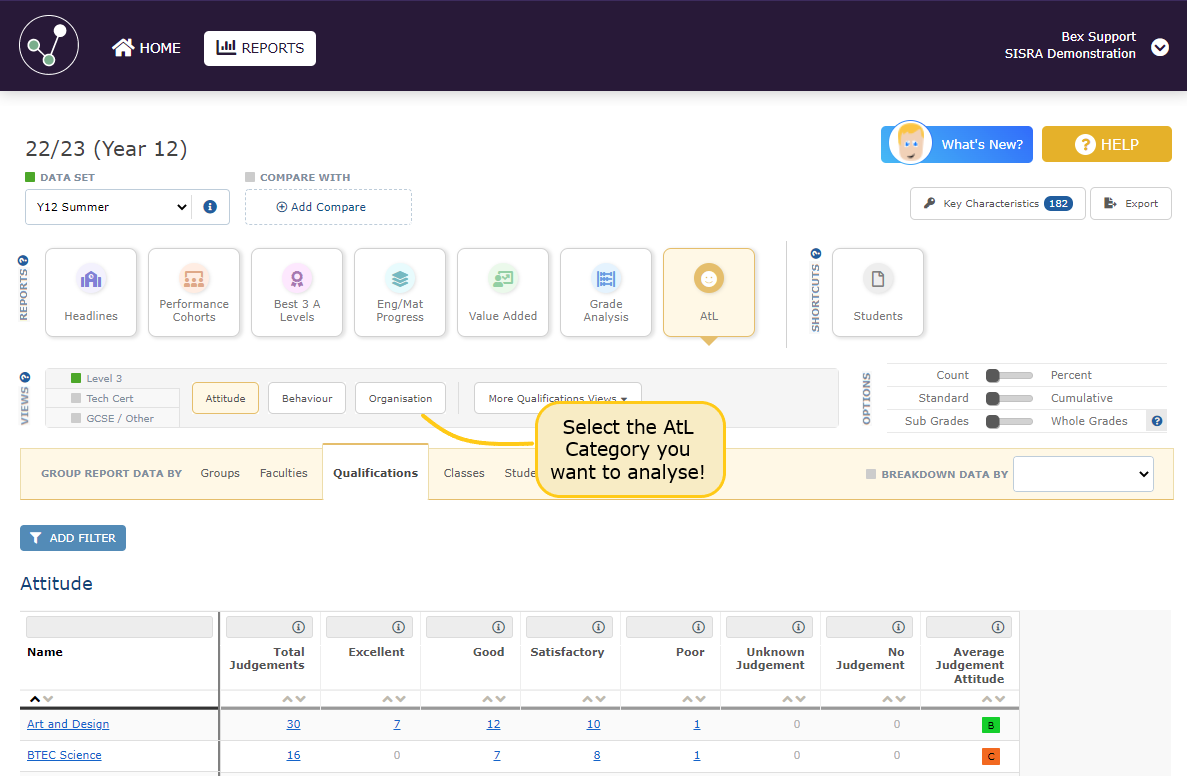Image resolution: width=1187 pixels, height=776 pixels.
Task: Select the Best 3 A Levels report
Action: pyautogui.click(x=297, y=292)
